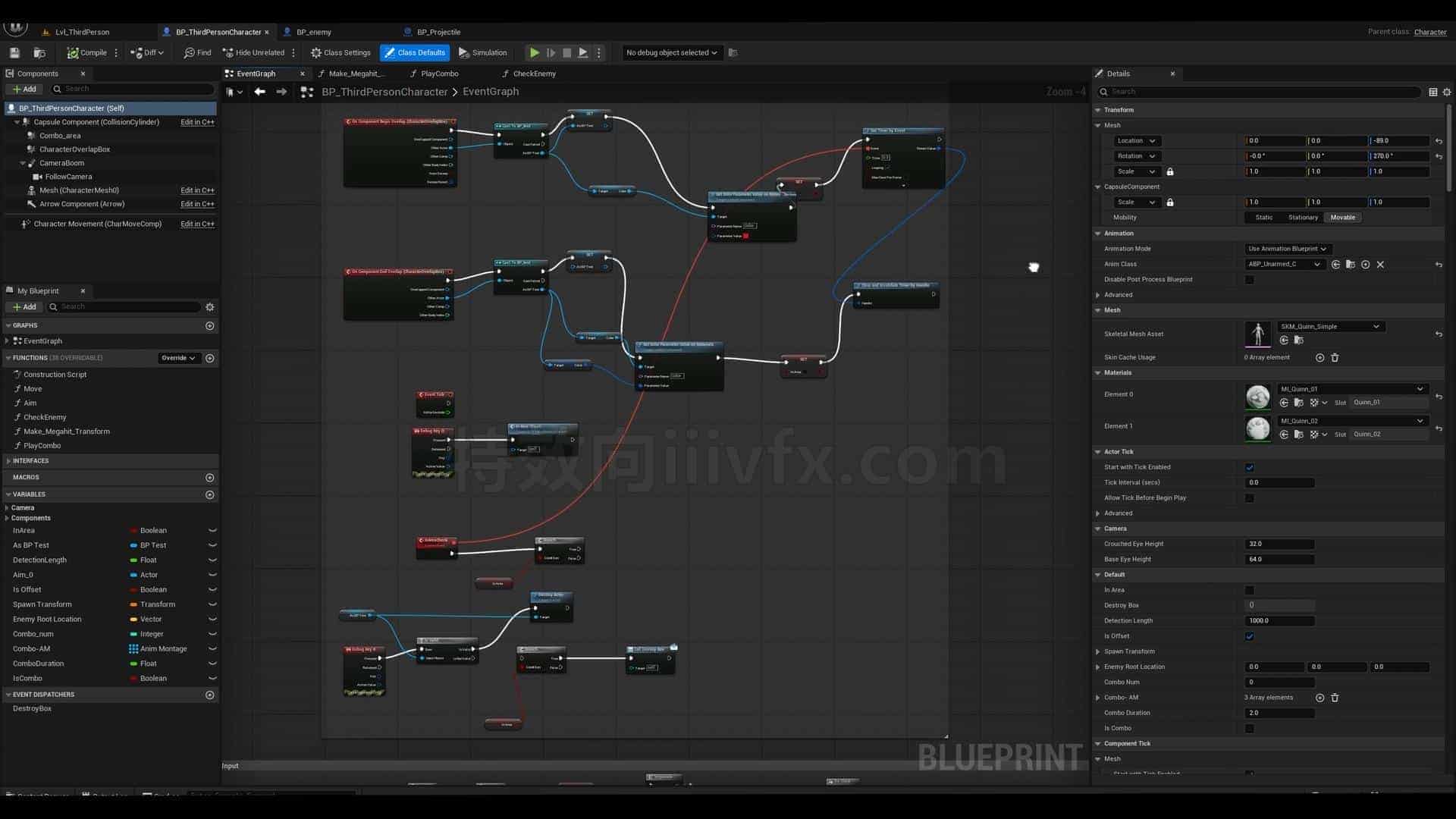The width and height of the screenshot is (1456, 819).
Task: Open the Find in blueprint tool
Action: coord(197,52)
